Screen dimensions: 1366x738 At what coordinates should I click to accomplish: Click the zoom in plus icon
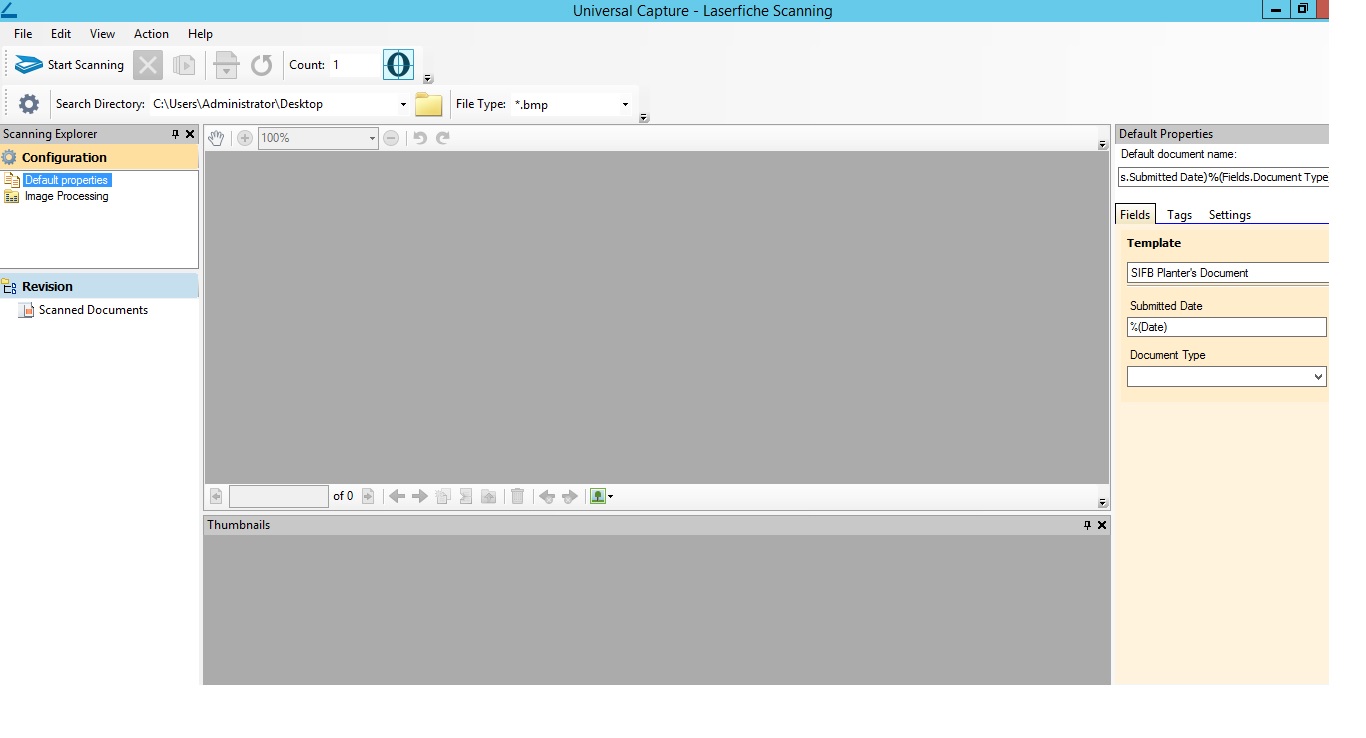pos(244,138)
